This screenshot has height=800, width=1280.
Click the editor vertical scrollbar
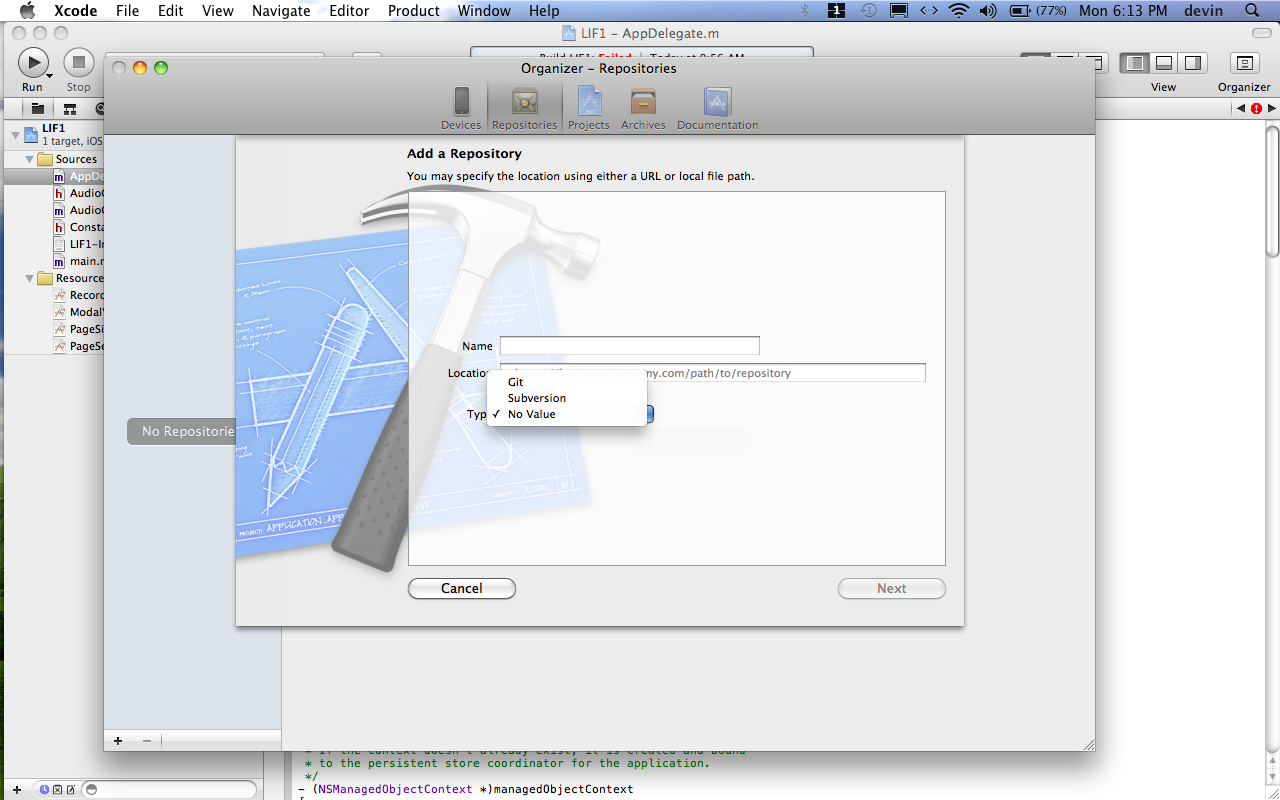(1272, 190)
